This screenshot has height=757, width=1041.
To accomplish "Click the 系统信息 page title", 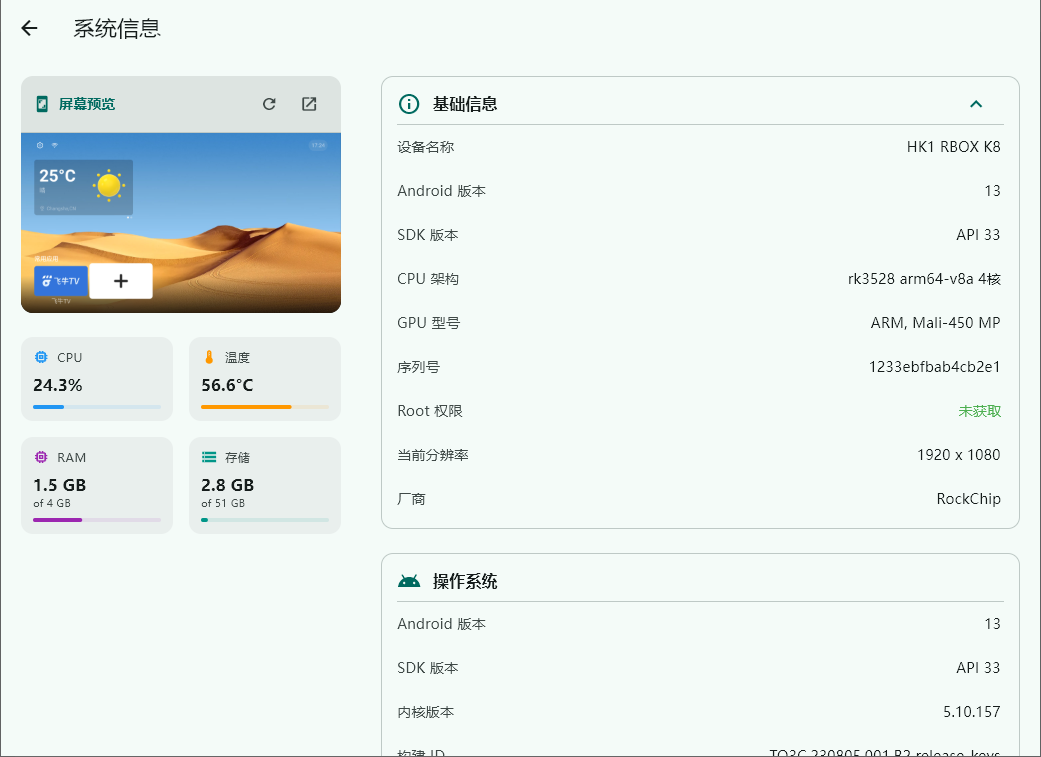I will [x=117, y=29].
